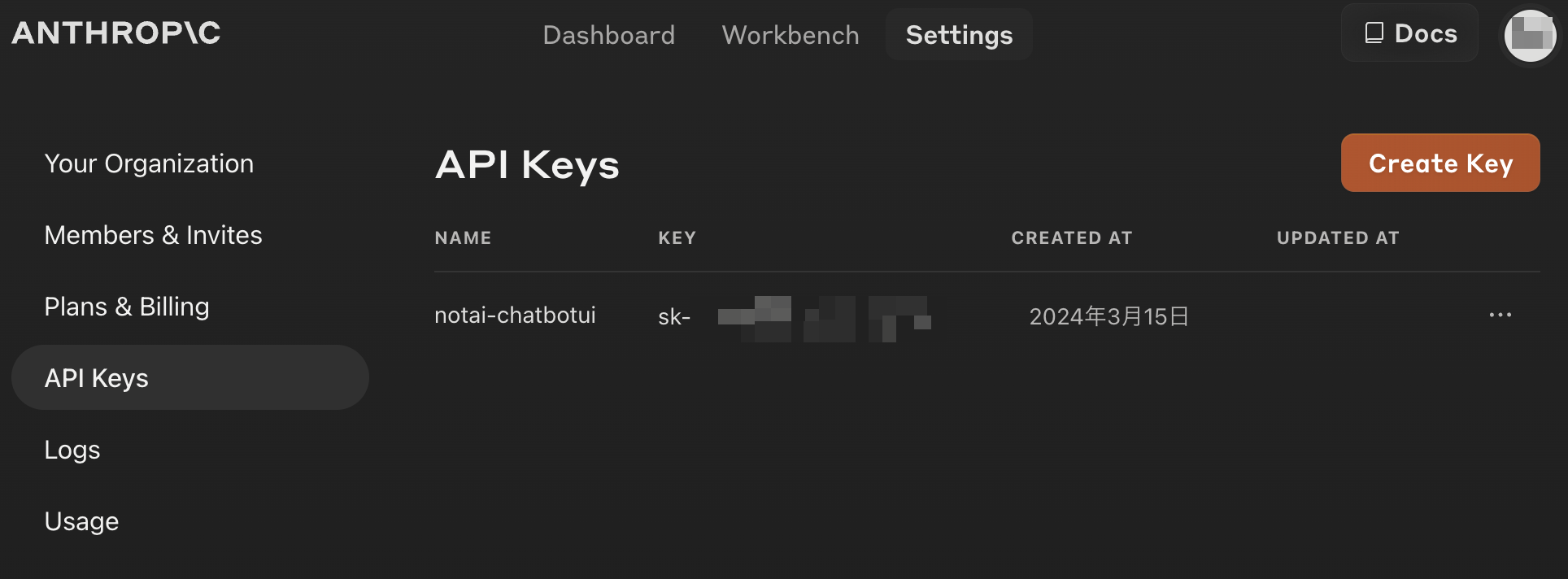Click the CREATED AT column header
This screenshot has width=1568, height=579.
click(1071, 238)
